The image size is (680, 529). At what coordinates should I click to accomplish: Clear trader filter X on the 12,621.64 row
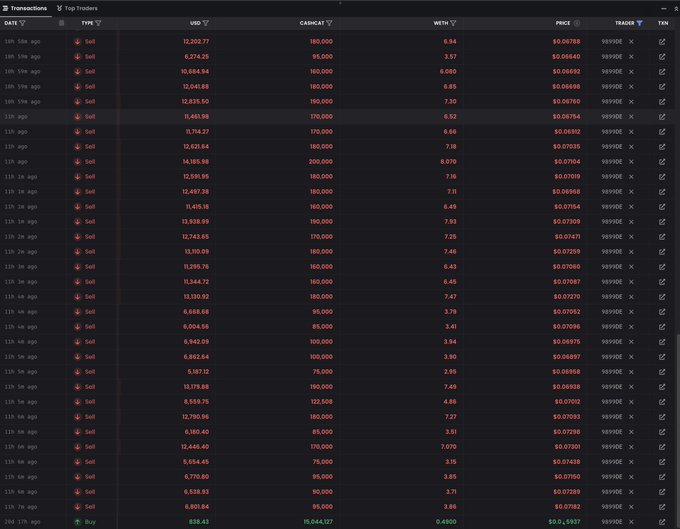pos(631,147)
